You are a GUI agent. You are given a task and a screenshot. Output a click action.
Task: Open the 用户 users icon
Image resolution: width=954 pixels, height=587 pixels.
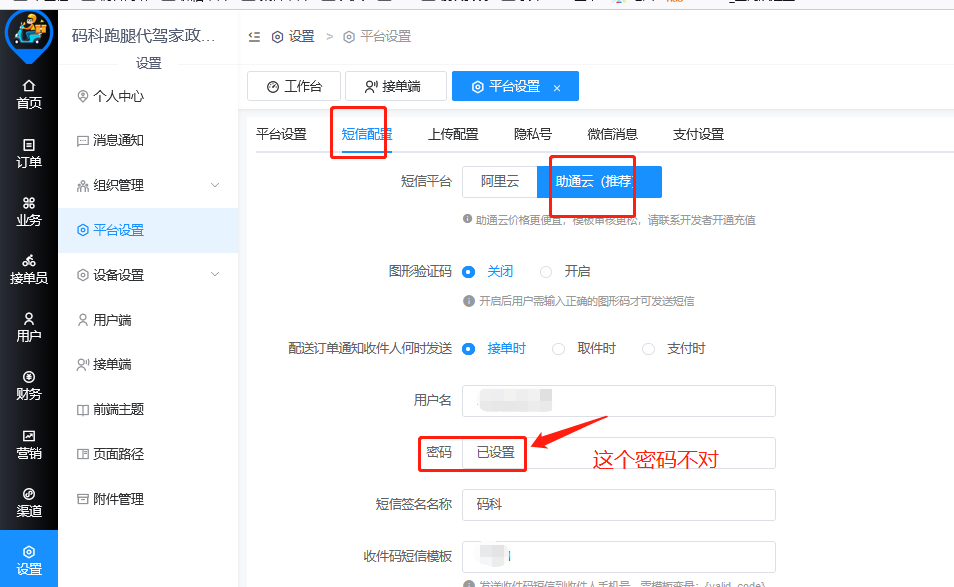(x=29, y=318)
